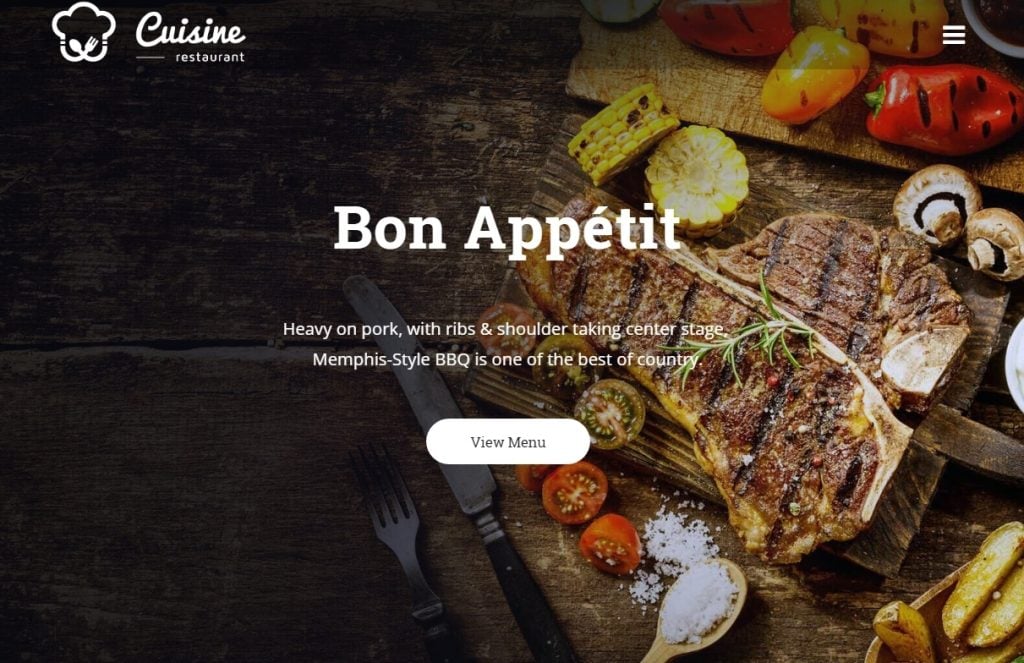Click the red grilled bell pepper

coord(944,108)
